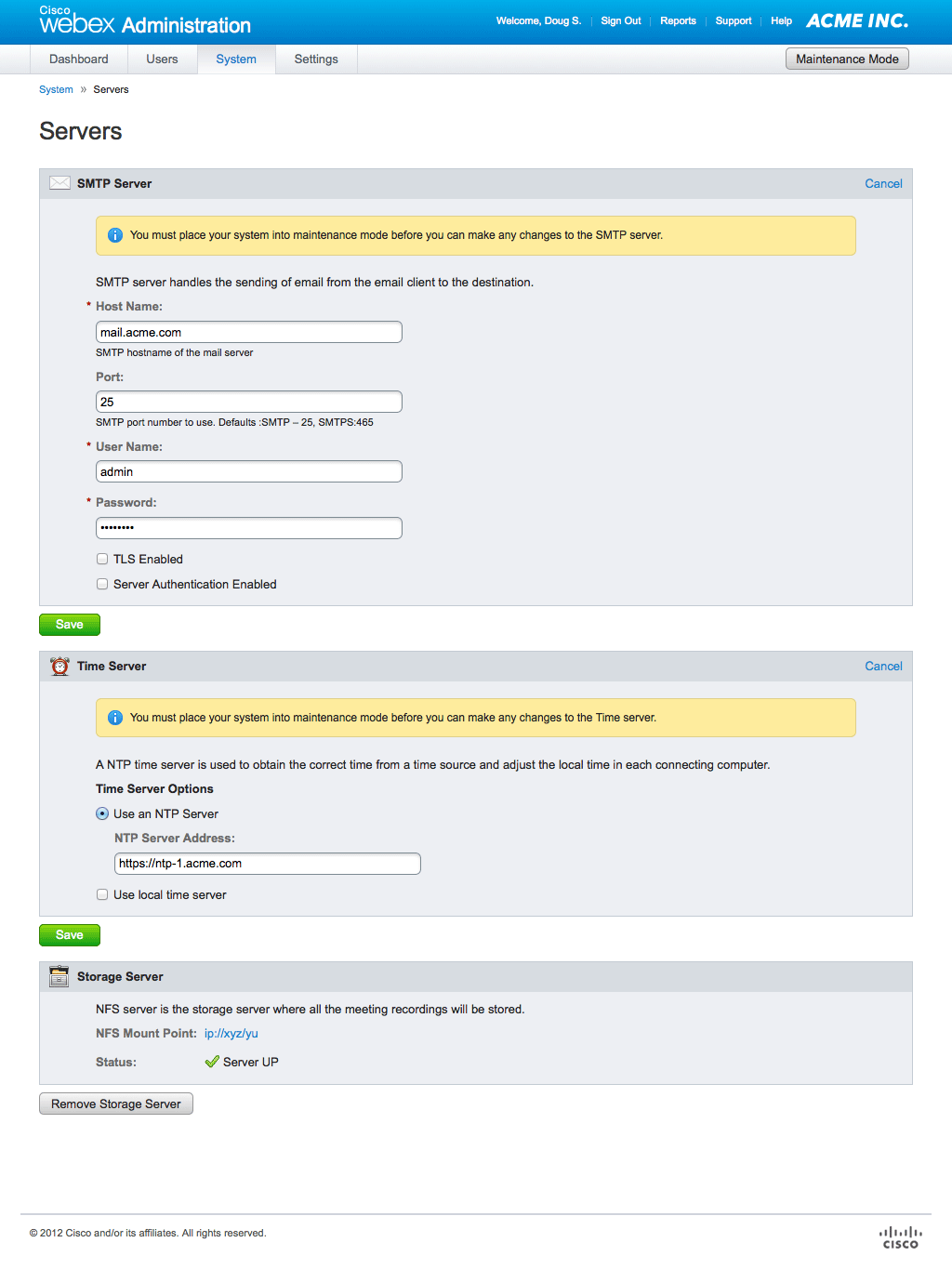Click the Storage Server archive icon

[x=59, y=976]
